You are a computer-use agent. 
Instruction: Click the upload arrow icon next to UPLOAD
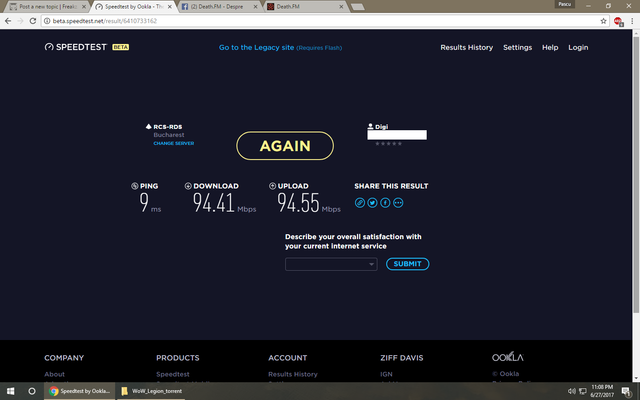[273, 186]
